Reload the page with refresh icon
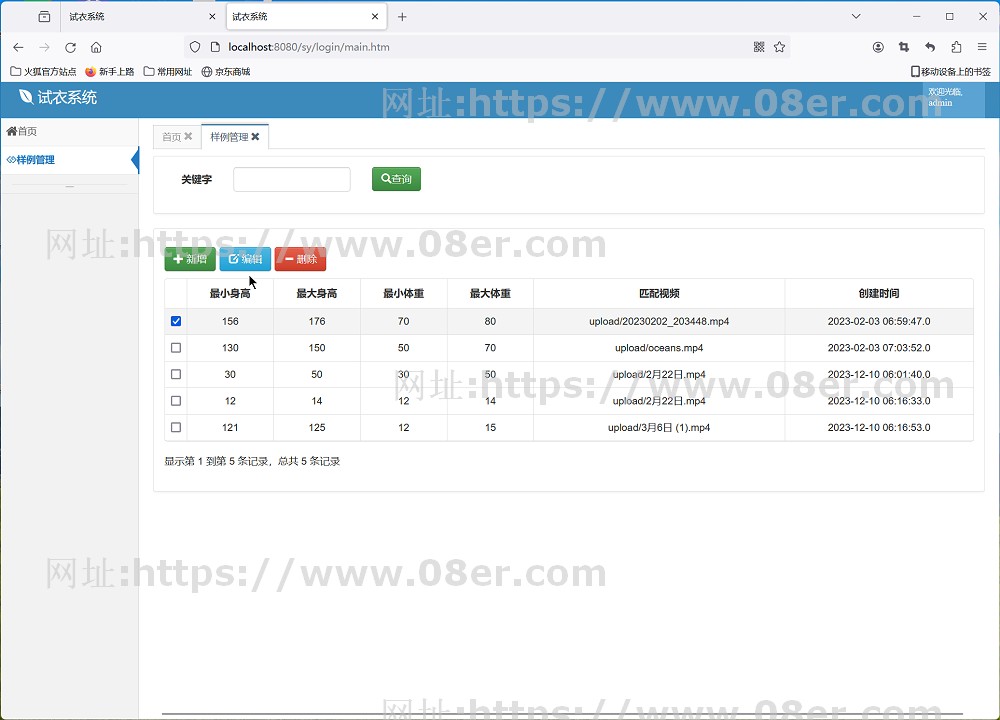1000x720 pixels. pyautogui.click(x=70, y=47)
